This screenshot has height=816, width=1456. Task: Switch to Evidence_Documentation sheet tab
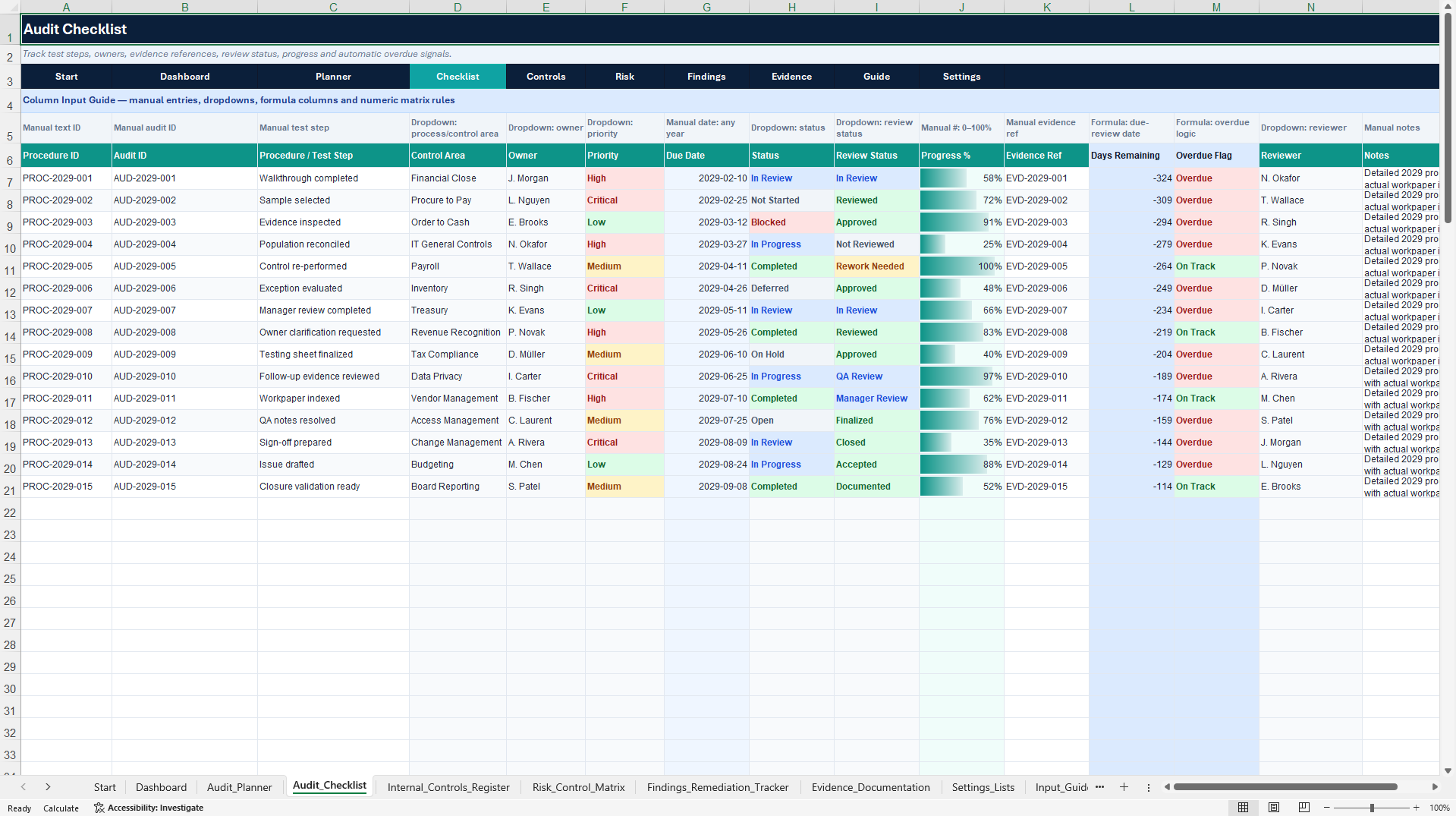pos(870,787)
